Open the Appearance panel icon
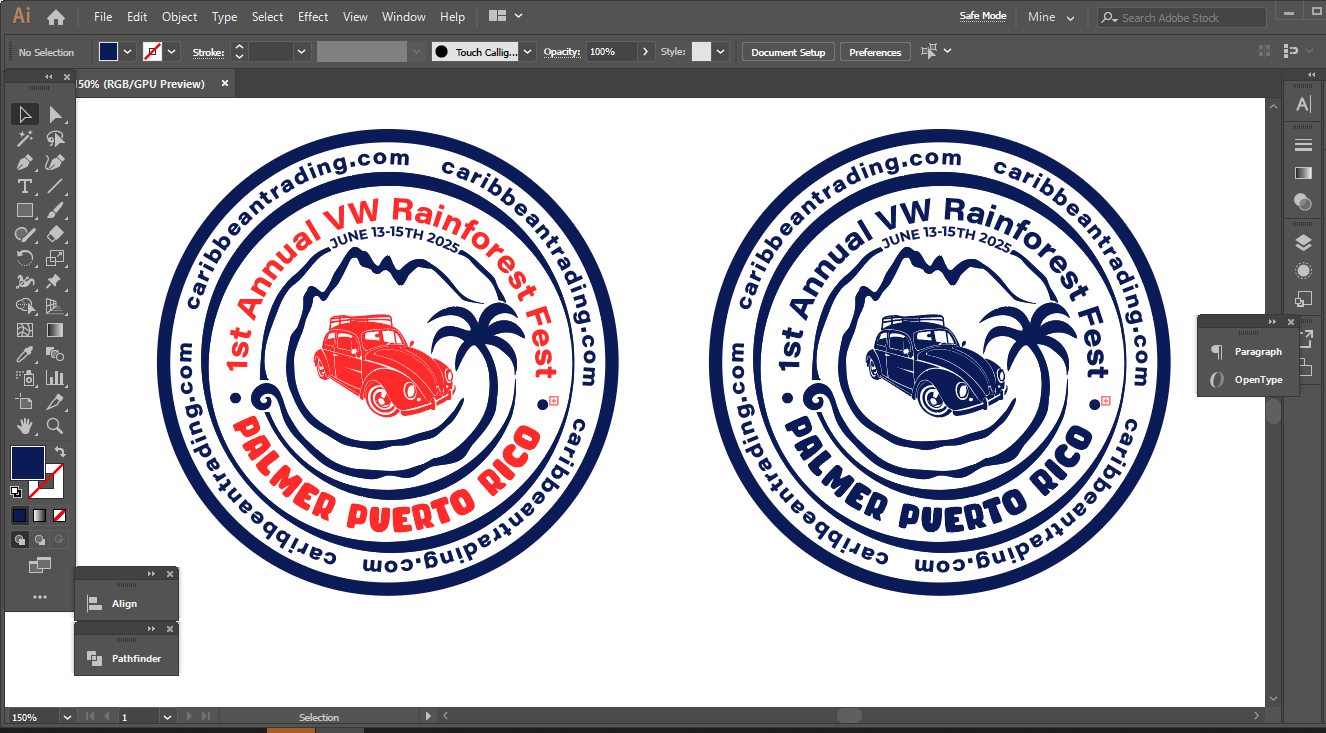 tap(1303, 270)
